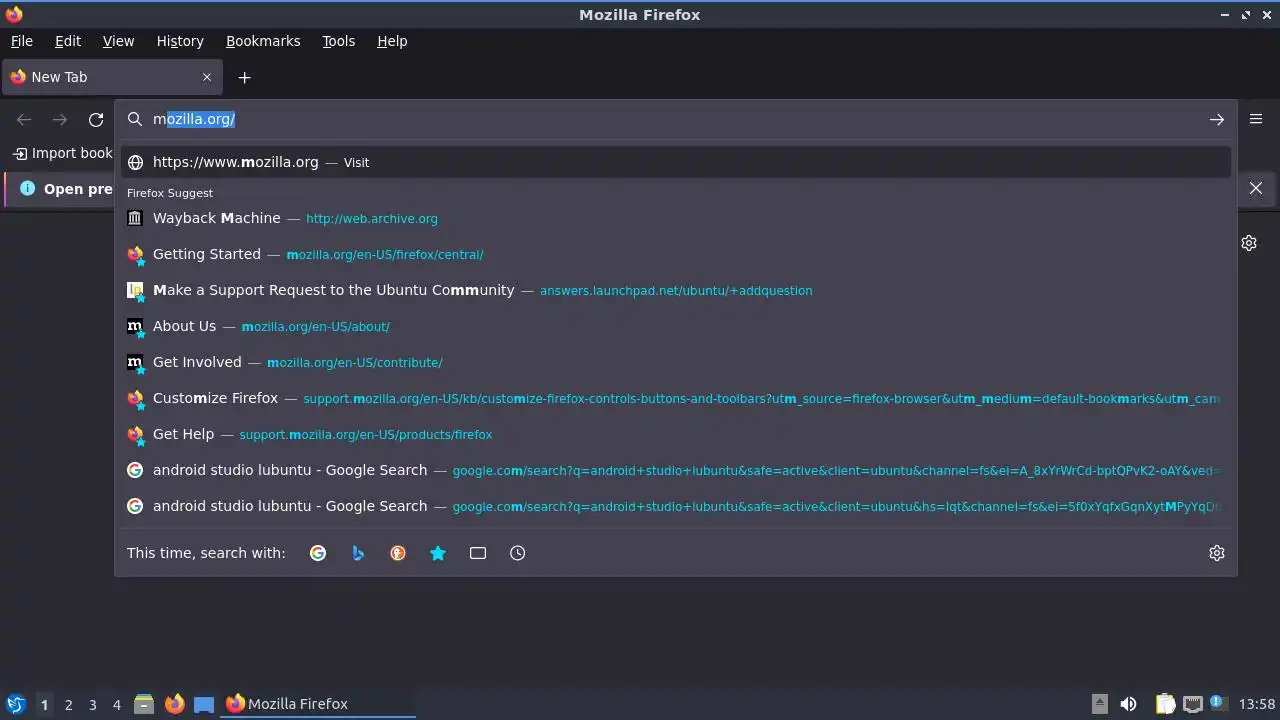Switch to workspace 1
The width and height of the screenshot is (1280, 720).
[44, 704]
